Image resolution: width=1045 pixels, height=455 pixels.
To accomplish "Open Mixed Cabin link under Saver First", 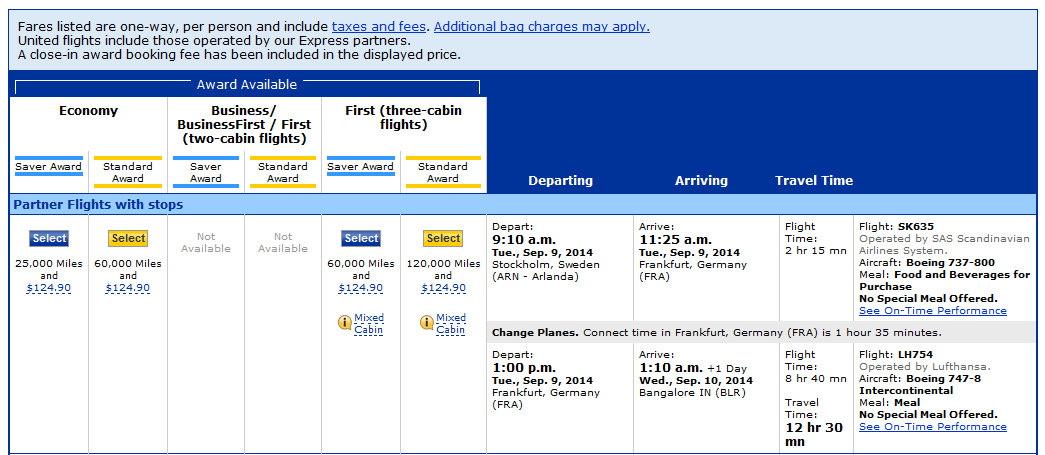I will tap(369, 323).
